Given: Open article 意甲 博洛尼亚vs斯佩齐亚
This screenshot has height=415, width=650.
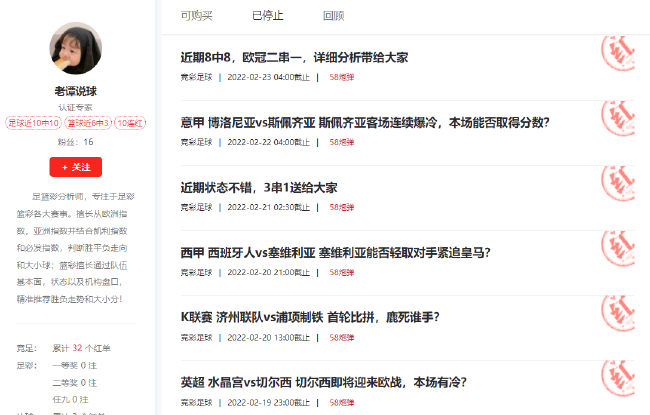Looking at the screenshot, I should click(365, 122).
